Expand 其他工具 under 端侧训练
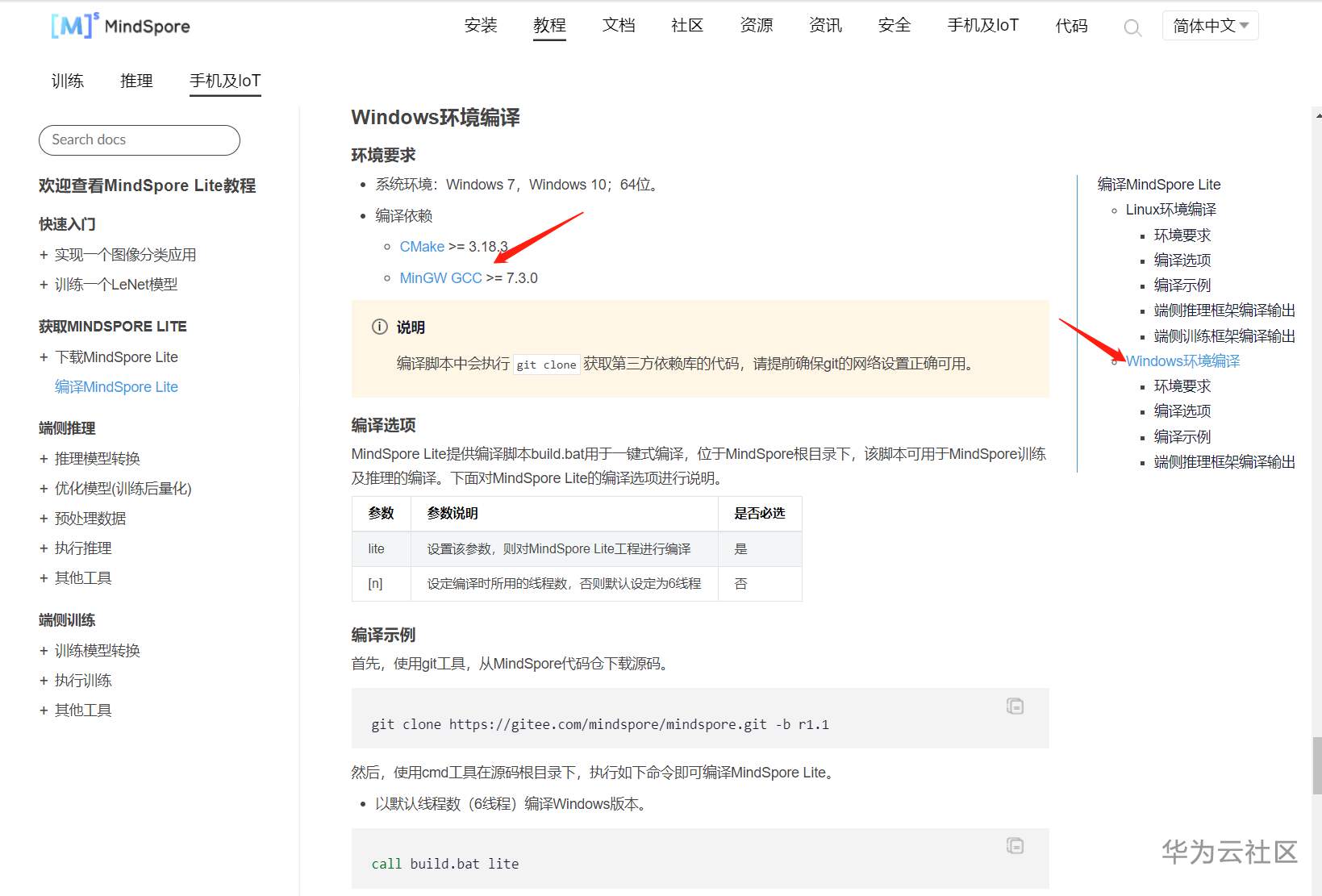 point(44,711)
